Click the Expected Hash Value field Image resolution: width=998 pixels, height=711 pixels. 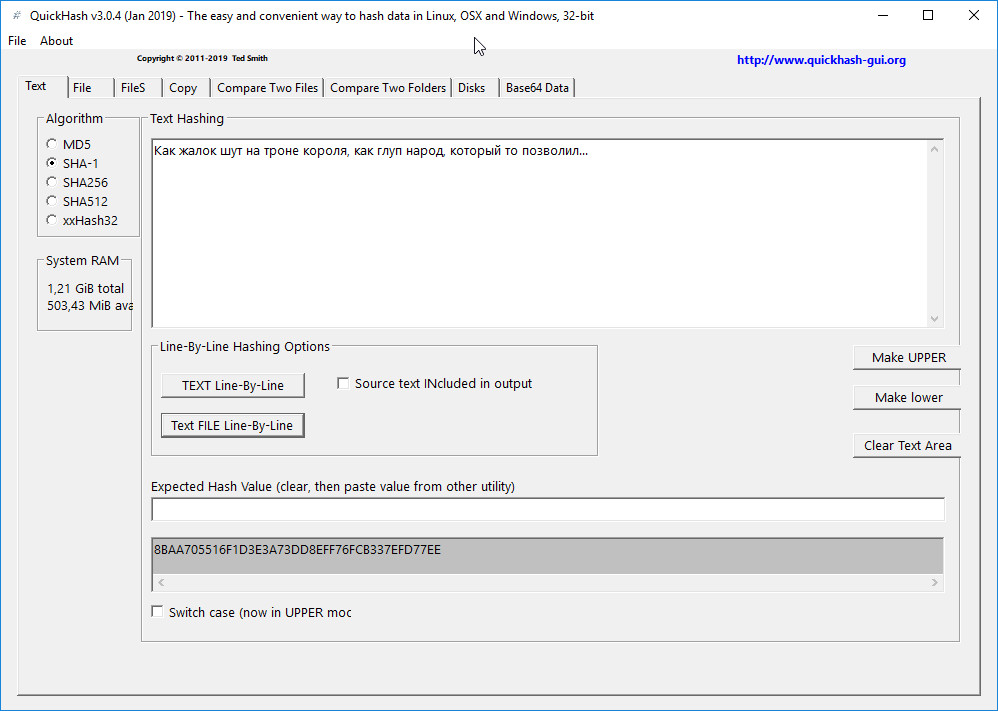click(x=547, y=509)
